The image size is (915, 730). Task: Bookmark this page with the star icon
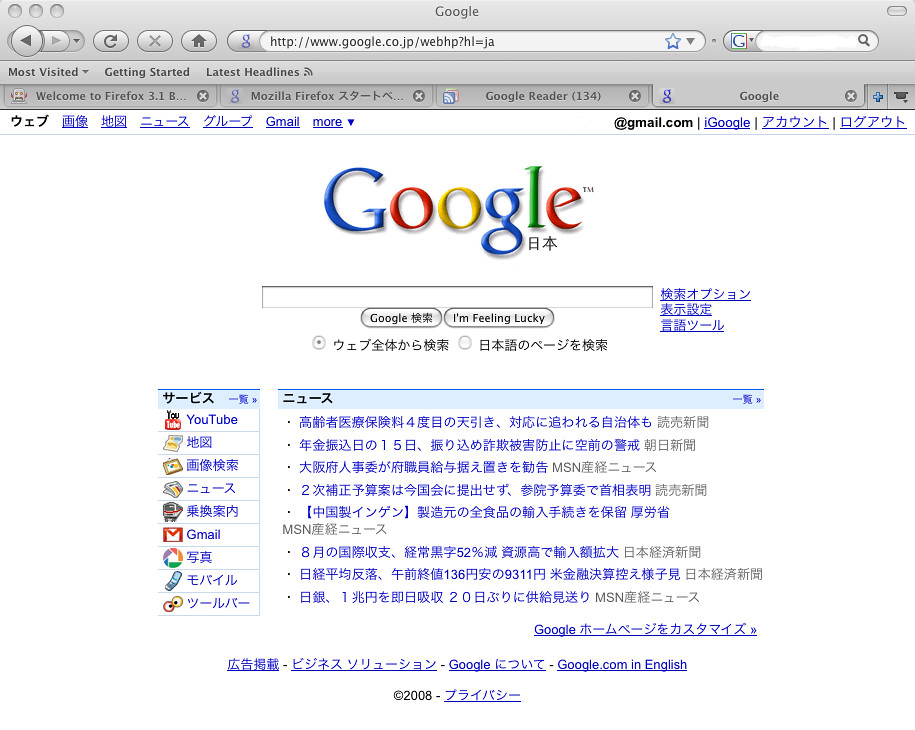(x=672, y=41)
